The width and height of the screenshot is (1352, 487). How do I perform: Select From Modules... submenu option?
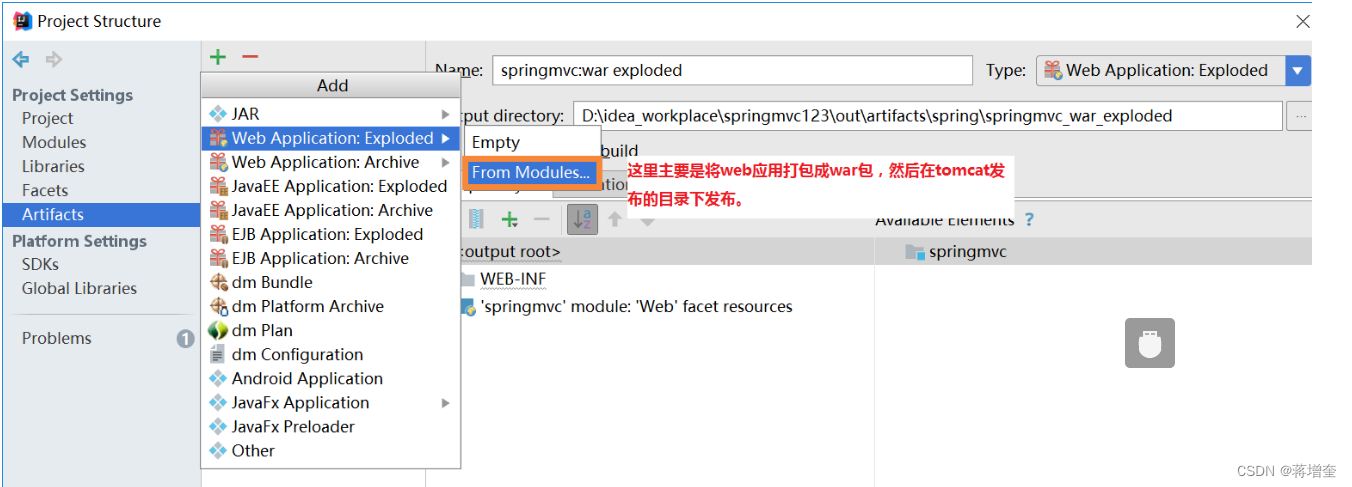531,172
